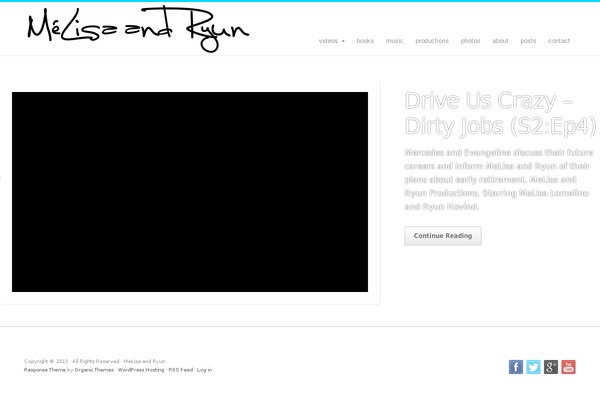Viewport: 600px width, 400px height.
Task: Open the WordPress Hosting footer link
Action: tap(141, 370)
